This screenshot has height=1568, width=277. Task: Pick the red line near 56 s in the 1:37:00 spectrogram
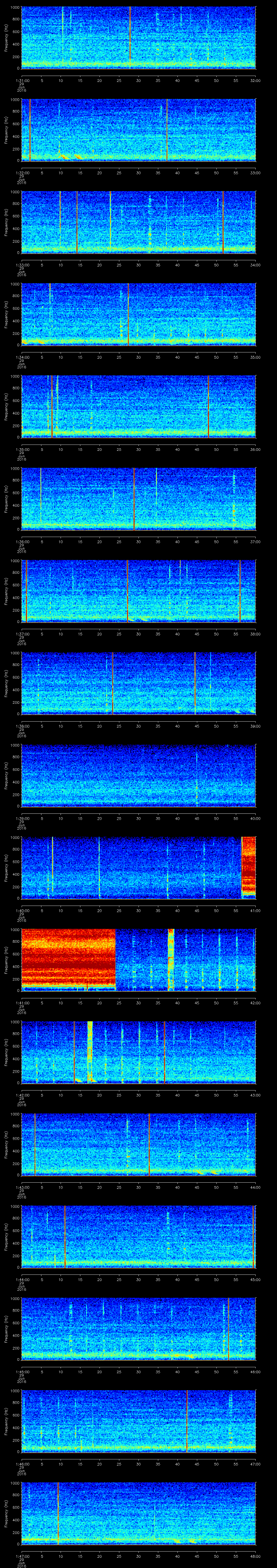(240, 591)
